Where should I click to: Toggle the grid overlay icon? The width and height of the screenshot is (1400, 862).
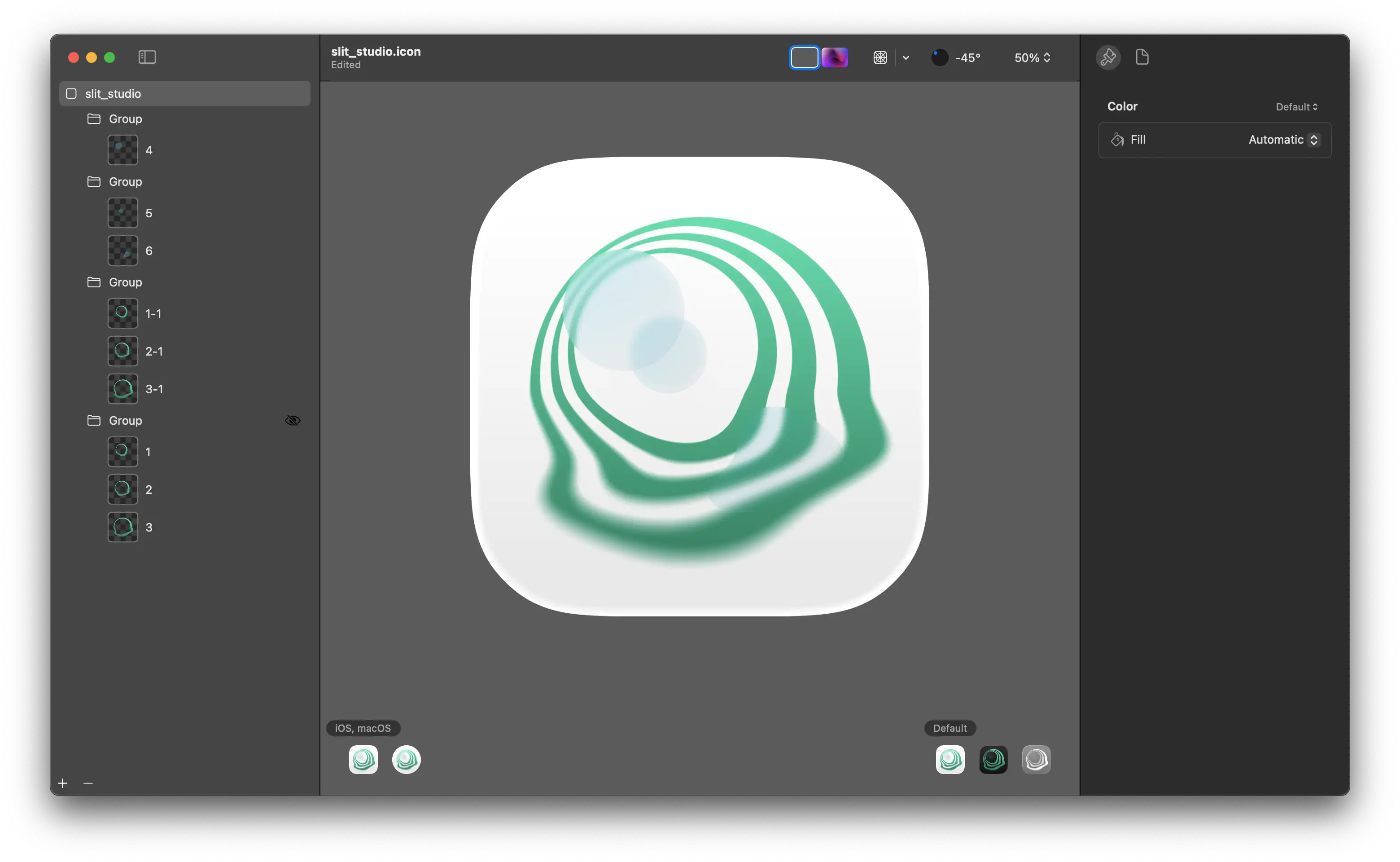(x=880, y=57)
